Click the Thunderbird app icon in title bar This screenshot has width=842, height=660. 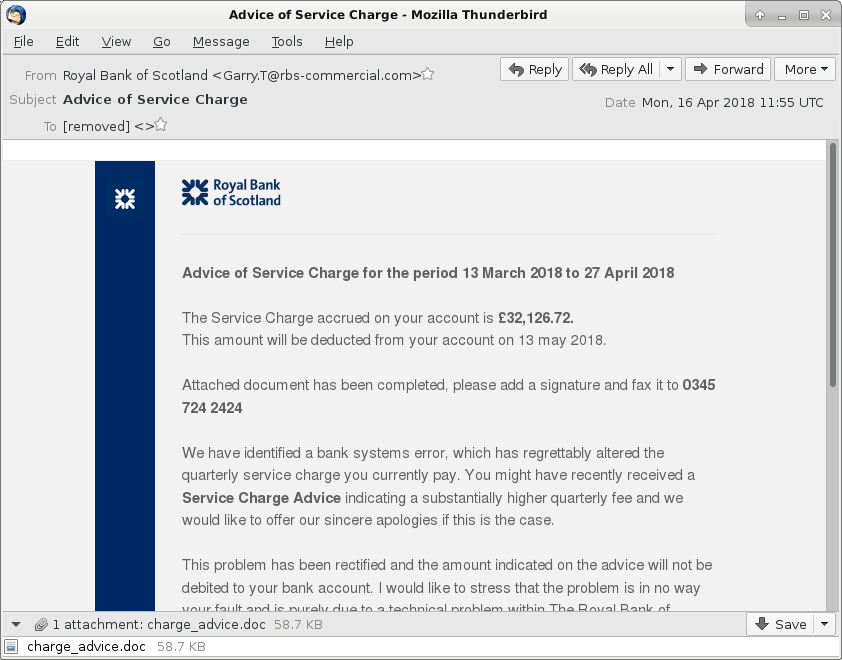[16, 14]
